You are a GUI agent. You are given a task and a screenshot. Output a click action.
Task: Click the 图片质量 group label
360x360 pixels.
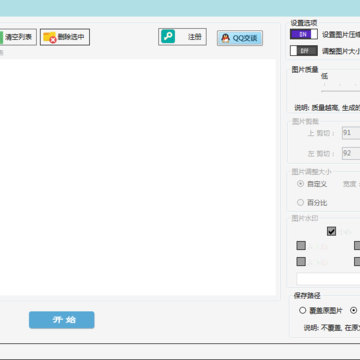[x=305, y=69]
